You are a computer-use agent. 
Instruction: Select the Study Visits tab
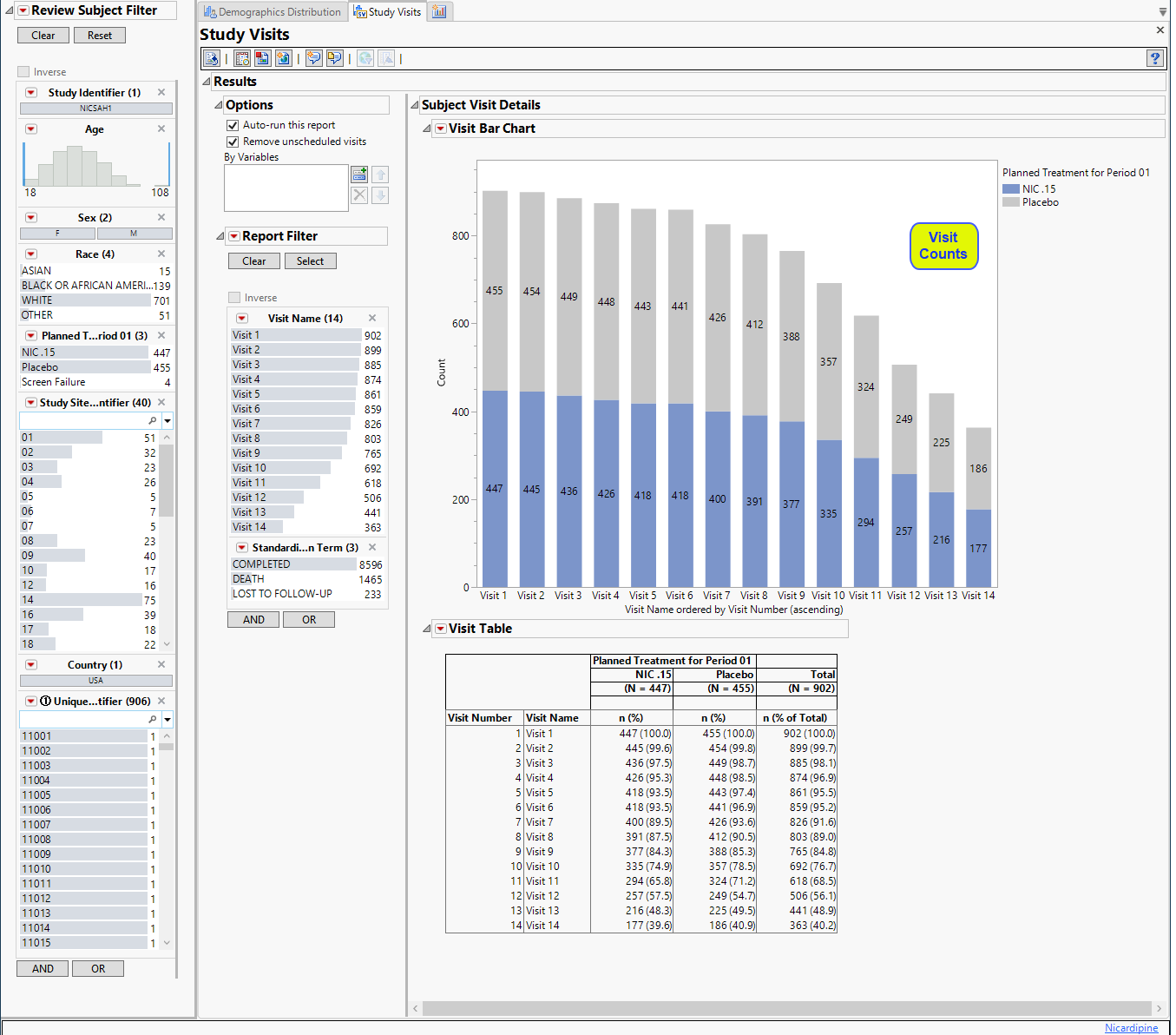point(388,12)
